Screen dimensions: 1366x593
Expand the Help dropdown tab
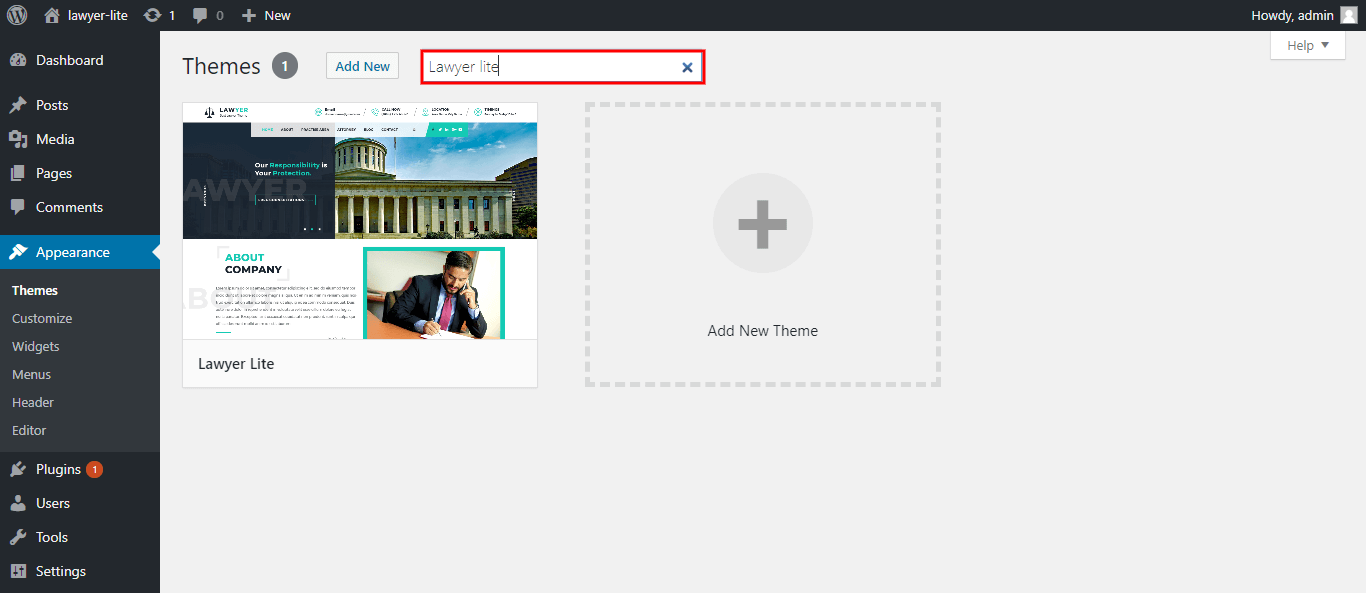pyautogui.click(x=1307, y=45)
